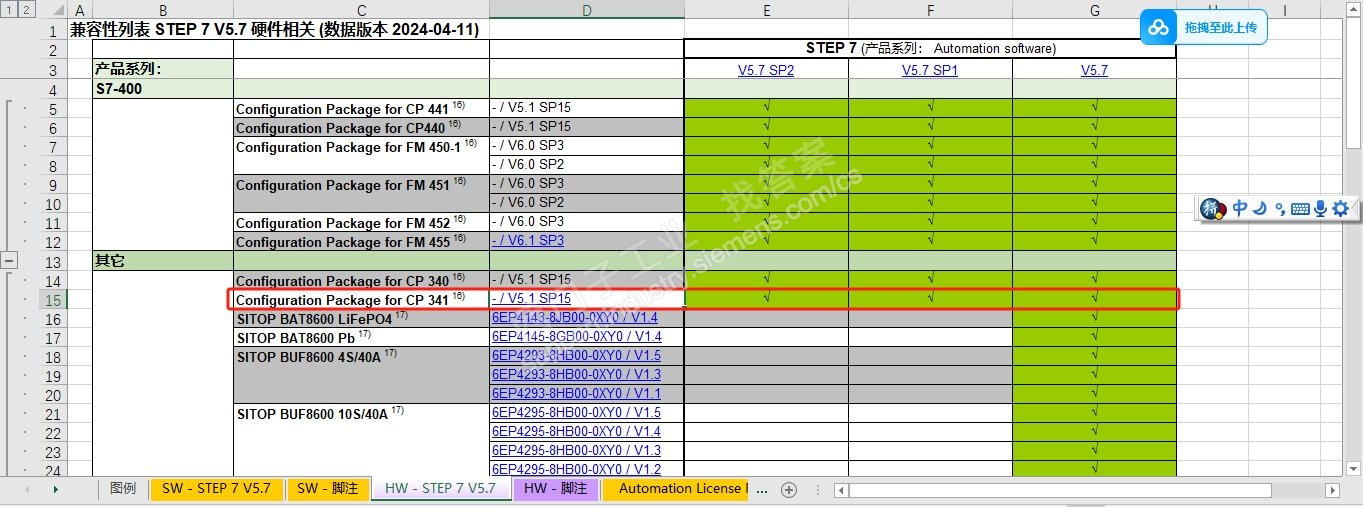Click the next sheet navigation arrow
Image resolution: width=1363 pixels, height=507 pixels.
55,489
